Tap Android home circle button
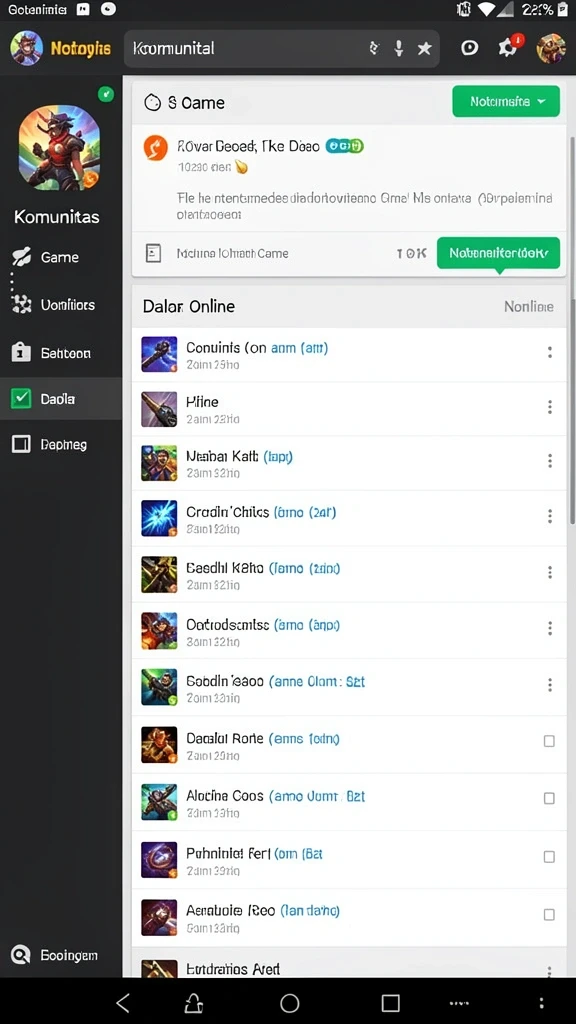 click(x=289, y=1003)
